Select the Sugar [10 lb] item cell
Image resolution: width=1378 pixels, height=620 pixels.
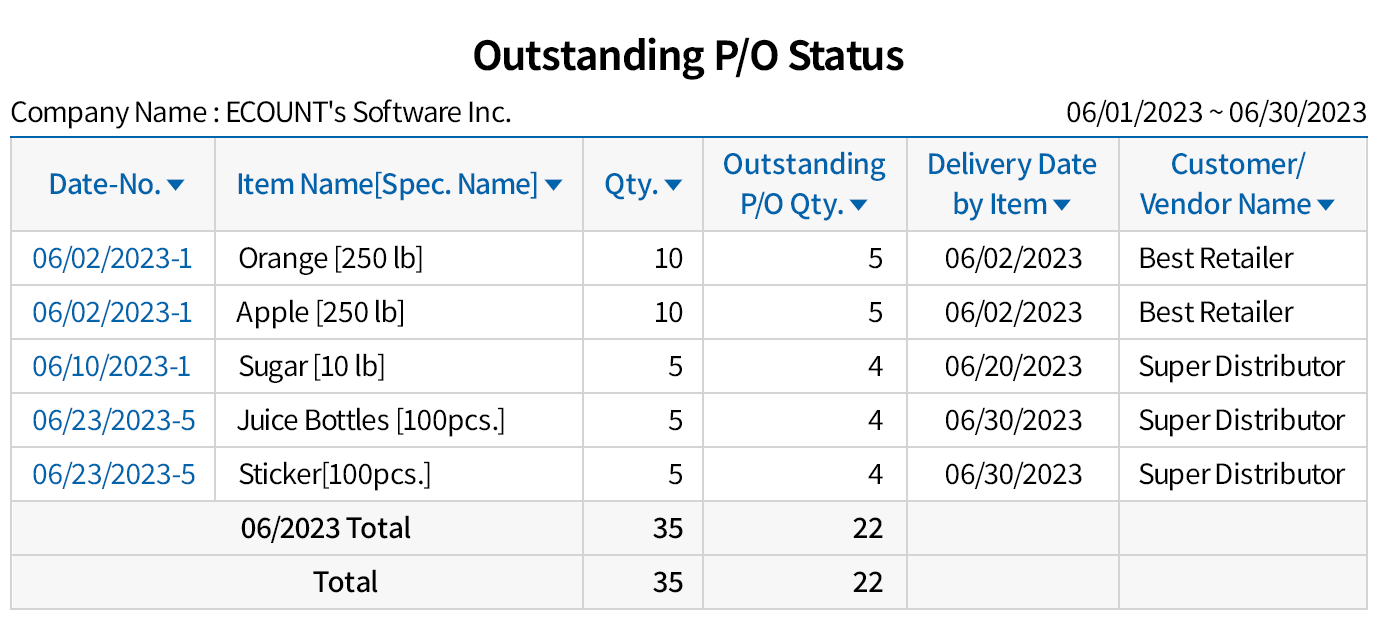pos(311,367)
